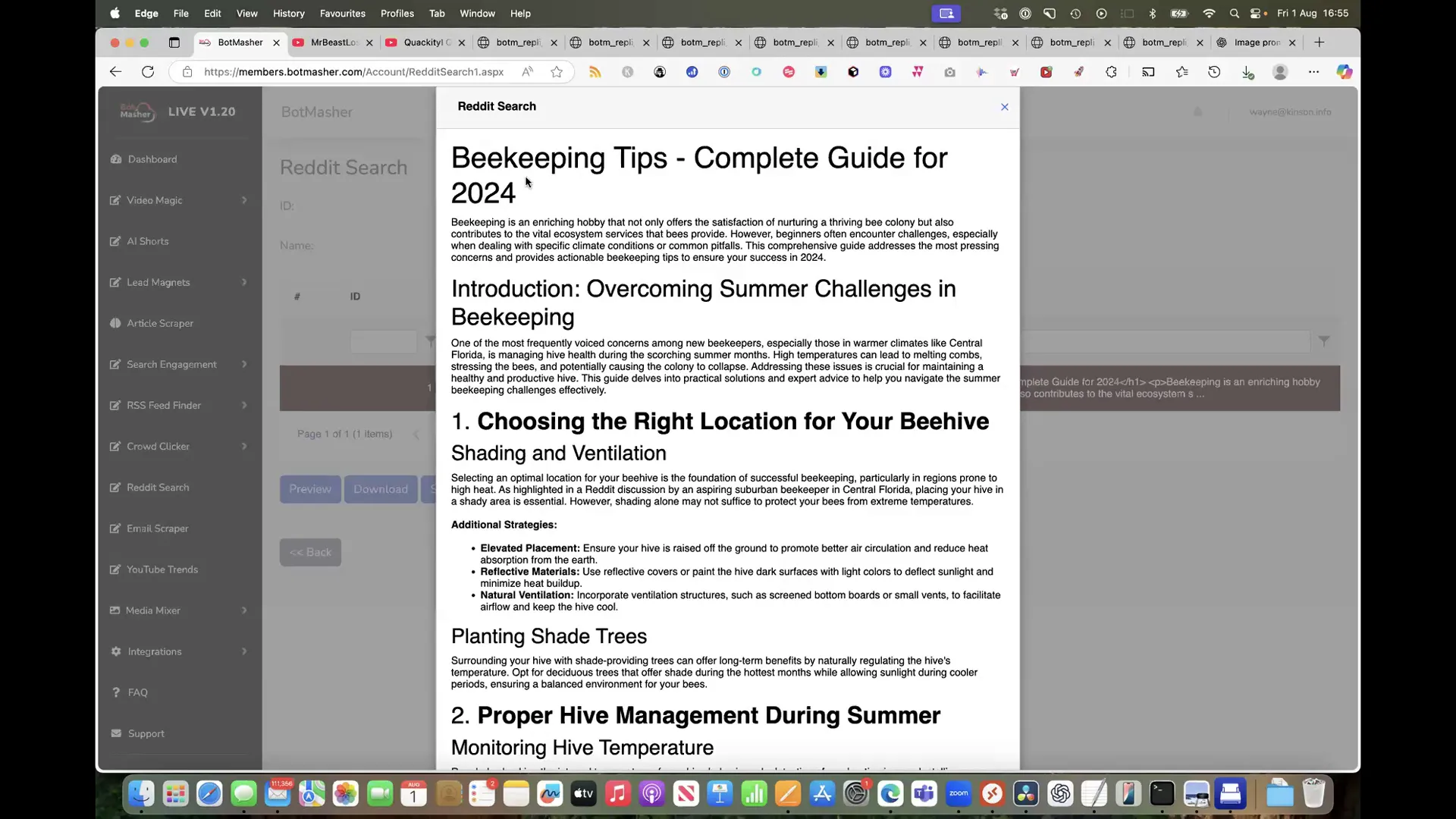Expand Integrations submenu arrow
Screen dimensions: 1456x819
(244, 651)
